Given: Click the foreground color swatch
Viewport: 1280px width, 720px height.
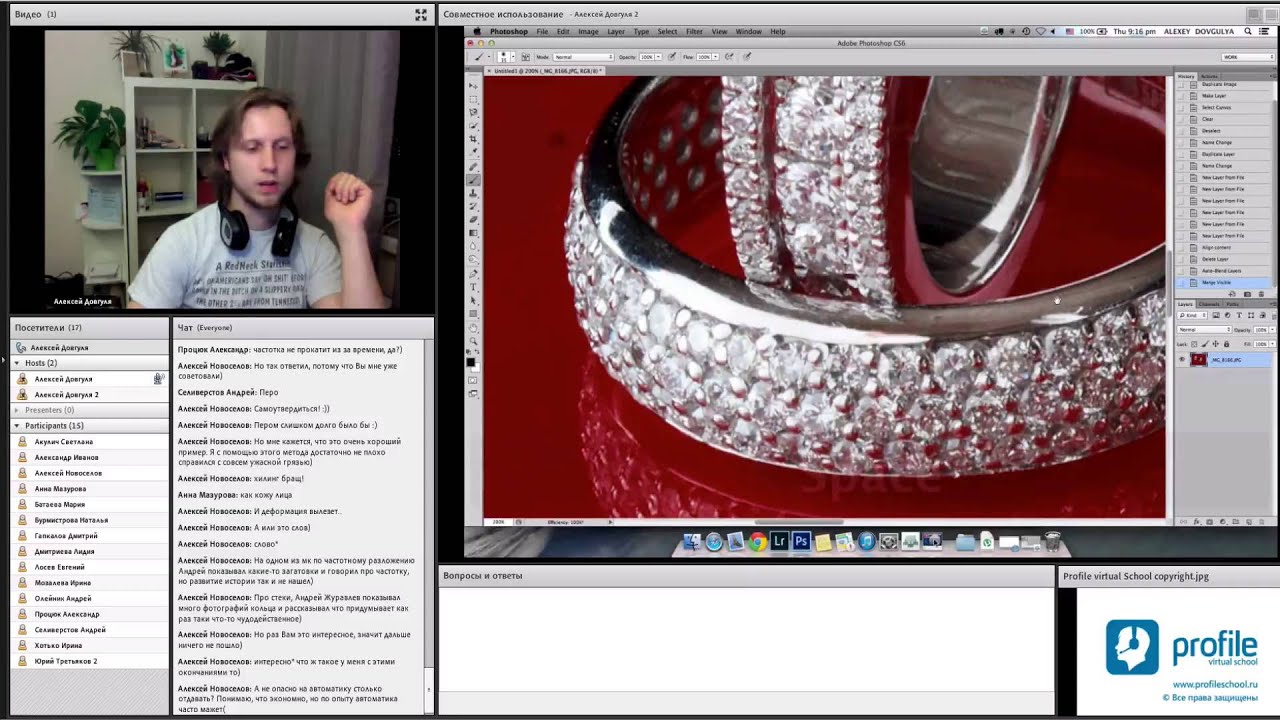Looking at the screenshot, I should coord(471,362).
